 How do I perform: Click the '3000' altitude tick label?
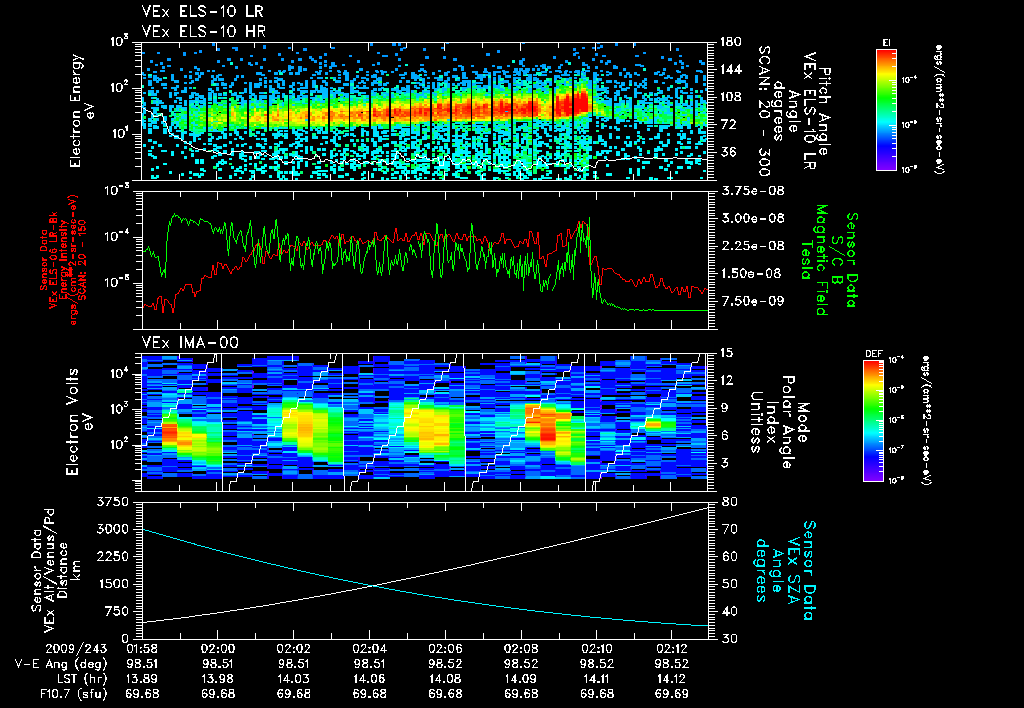(112, 529)
